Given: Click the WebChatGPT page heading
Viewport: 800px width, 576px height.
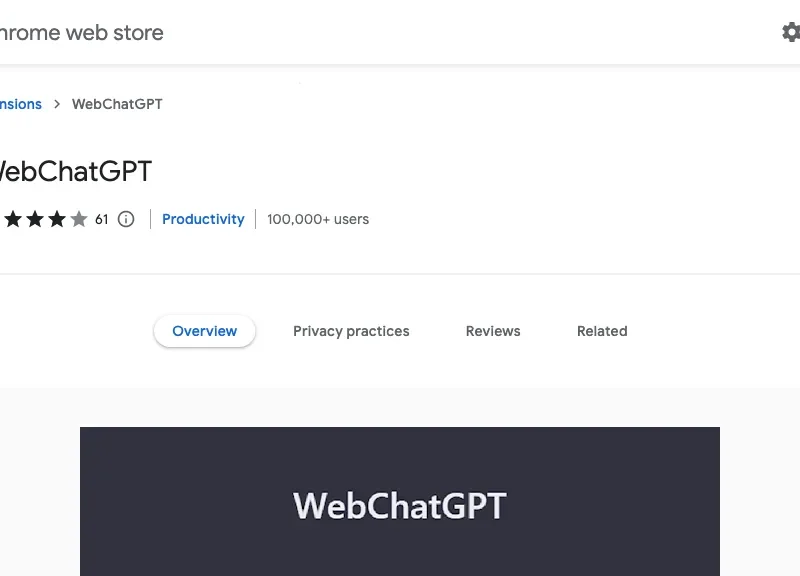Looking at the screenshot, I should pyautogui.click(x=75, y=171).
